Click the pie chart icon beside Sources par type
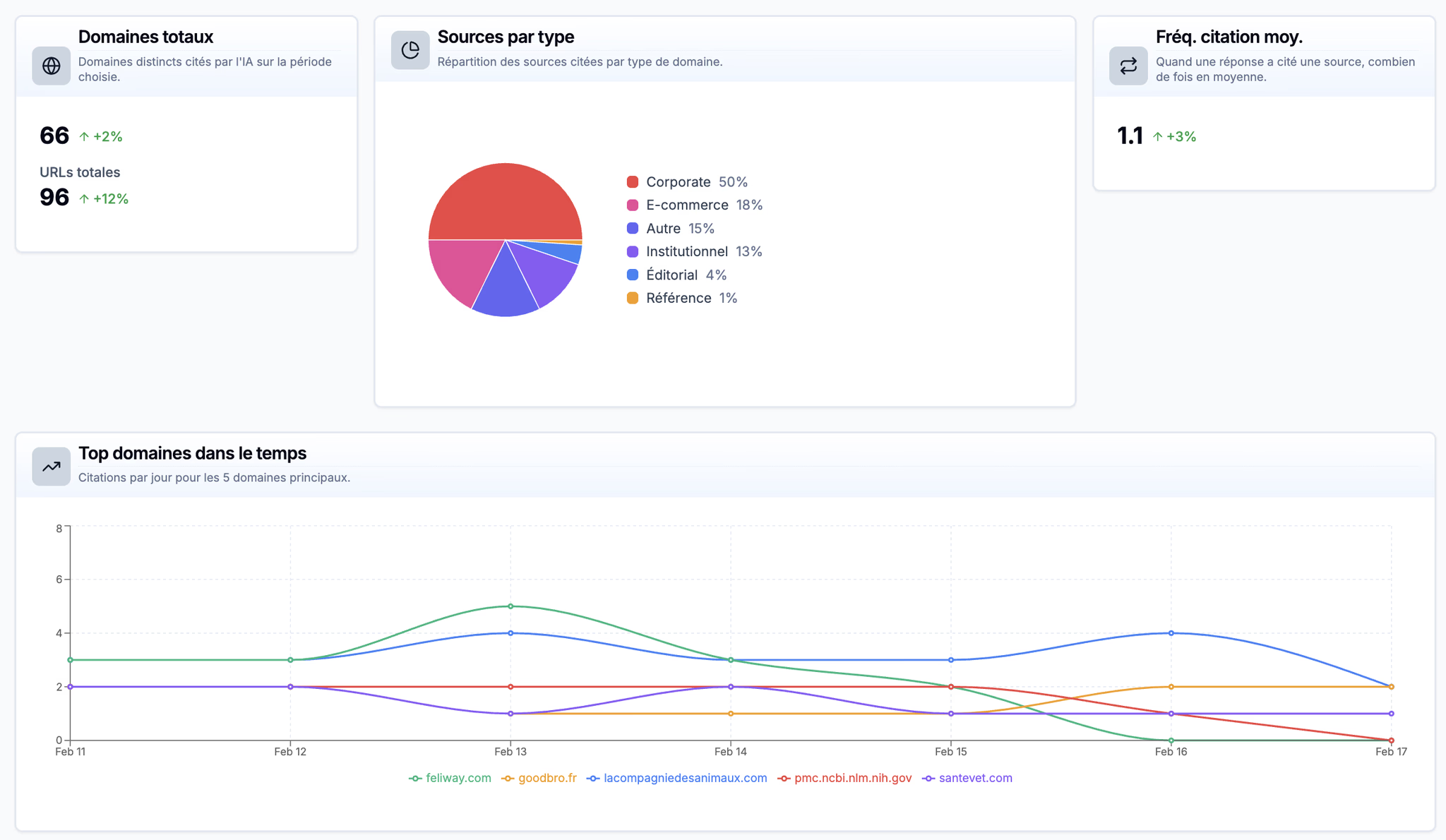Screen dimensions: 1446x840 click(x=410, y=49)
